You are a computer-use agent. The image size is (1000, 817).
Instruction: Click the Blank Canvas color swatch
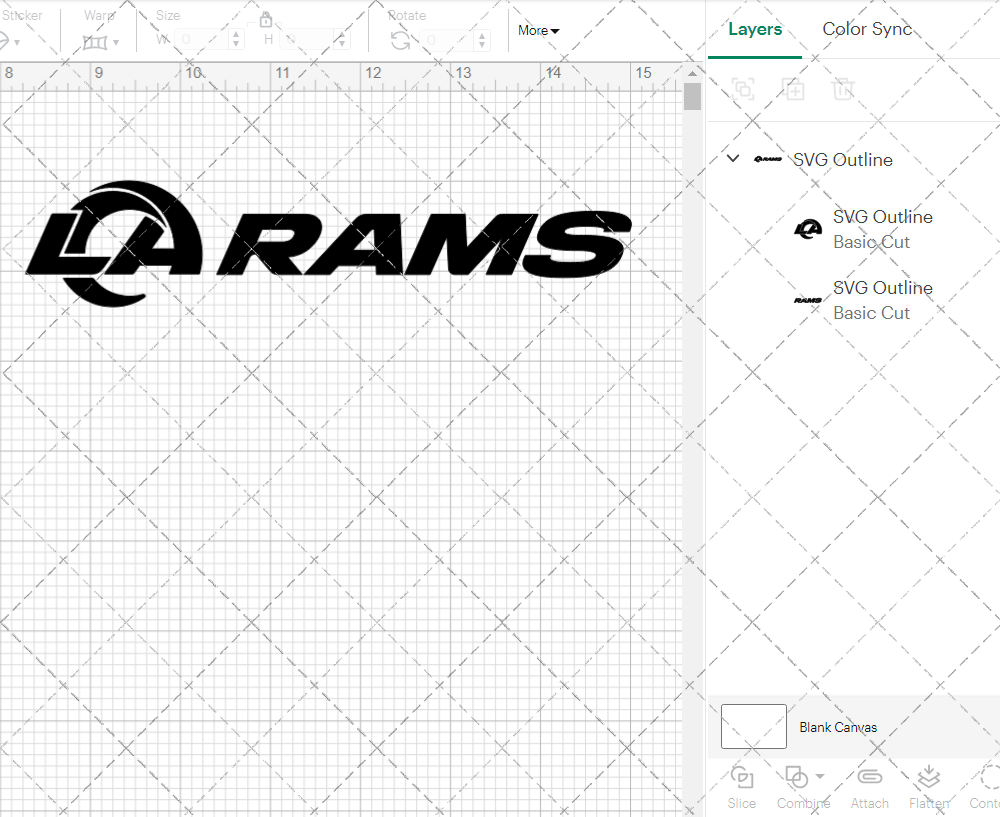(x=753, y=727)
